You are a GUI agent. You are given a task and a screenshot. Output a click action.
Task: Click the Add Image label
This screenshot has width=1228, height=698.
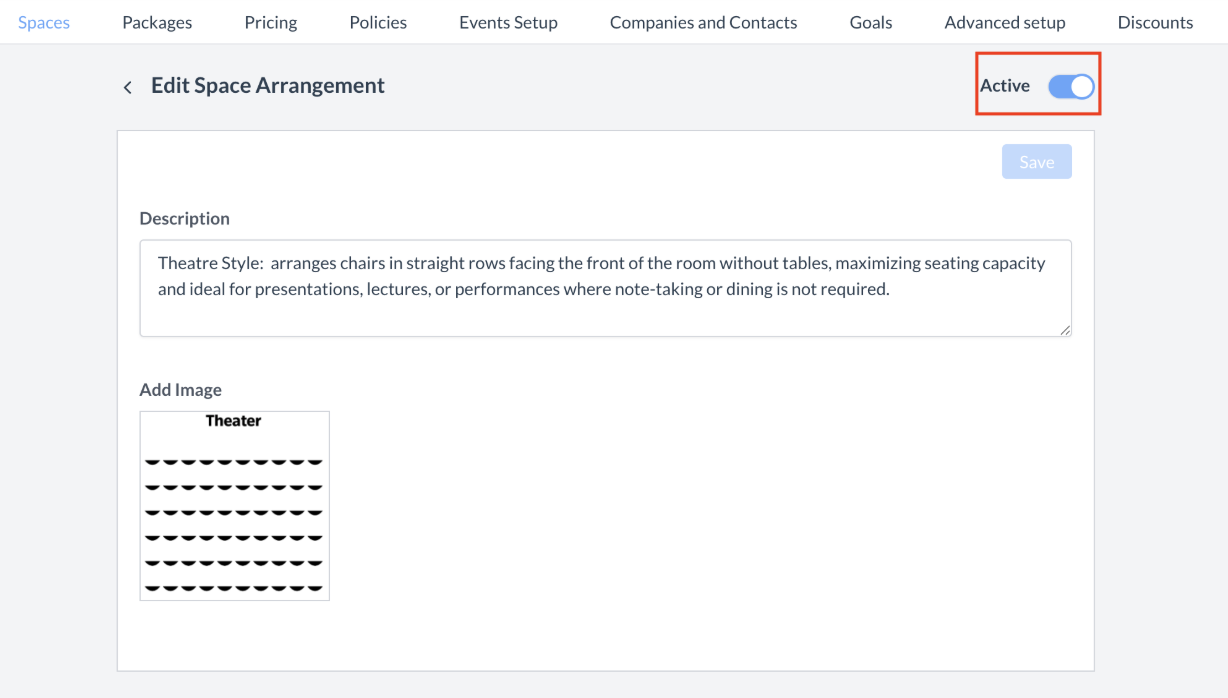coord(181,390)
